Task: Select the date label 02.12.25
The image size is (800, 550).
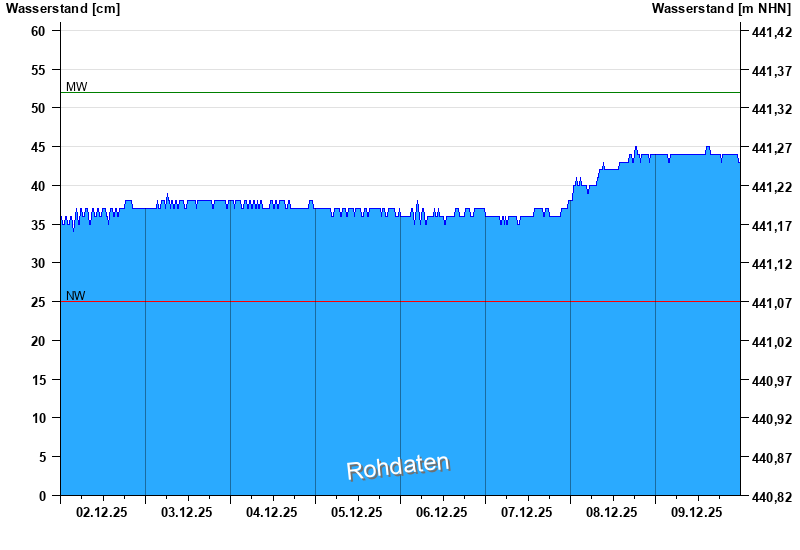Action: (102, 512)
